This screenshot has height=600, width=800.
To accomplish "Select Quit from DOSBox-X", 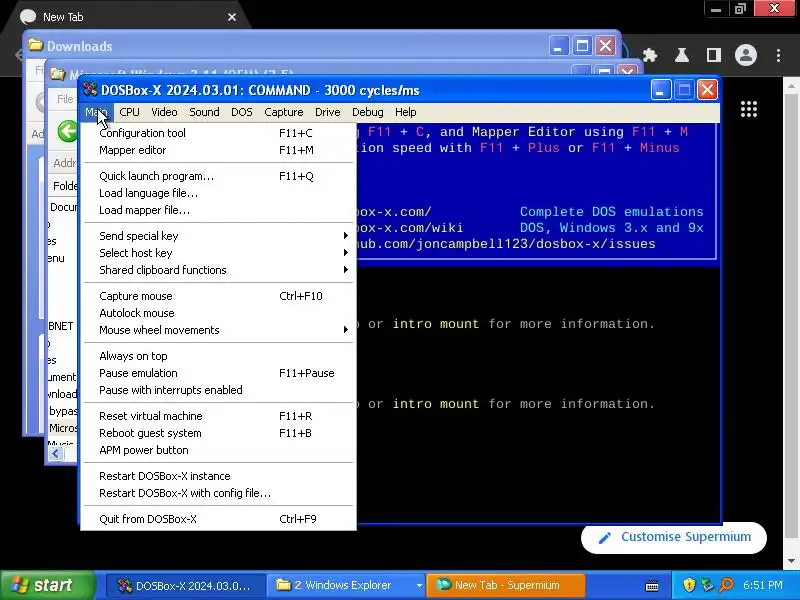I will pyautogui.click(x=218, y=519).
